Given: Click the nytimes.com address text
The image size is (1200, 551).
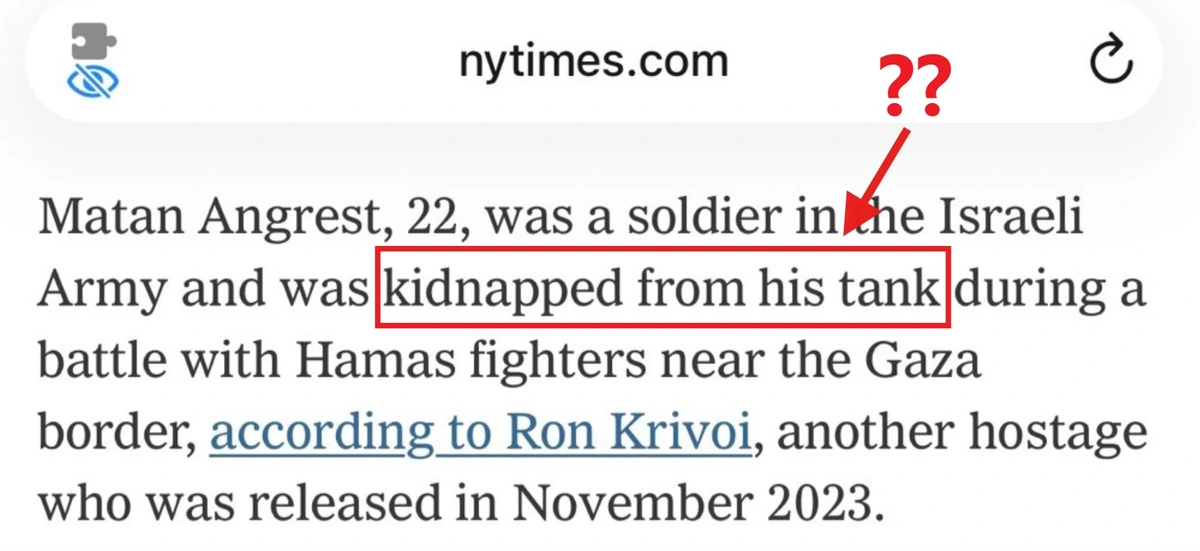Looking at the screenshot, I should (x=593, y=62).
